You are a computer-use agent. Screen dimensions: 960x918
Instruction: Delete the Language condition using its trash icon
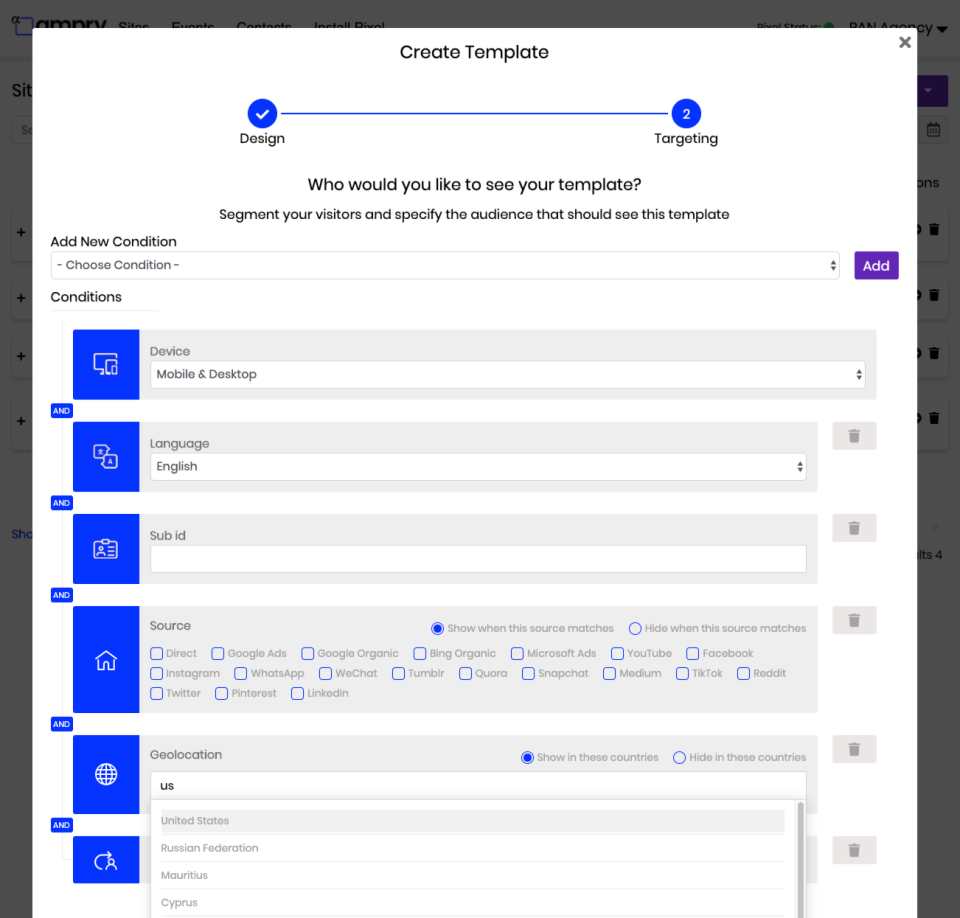[853, 435]
